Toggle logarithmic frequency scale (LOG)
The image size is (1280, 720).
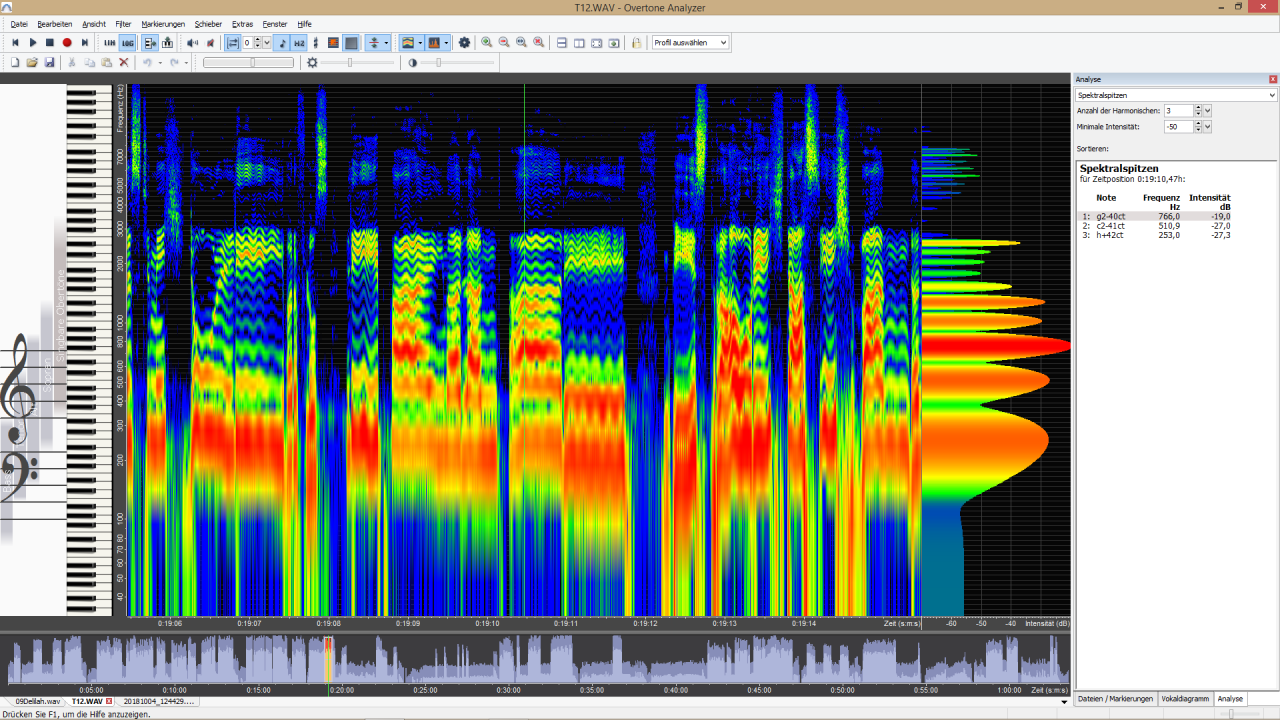click(127, 43)
